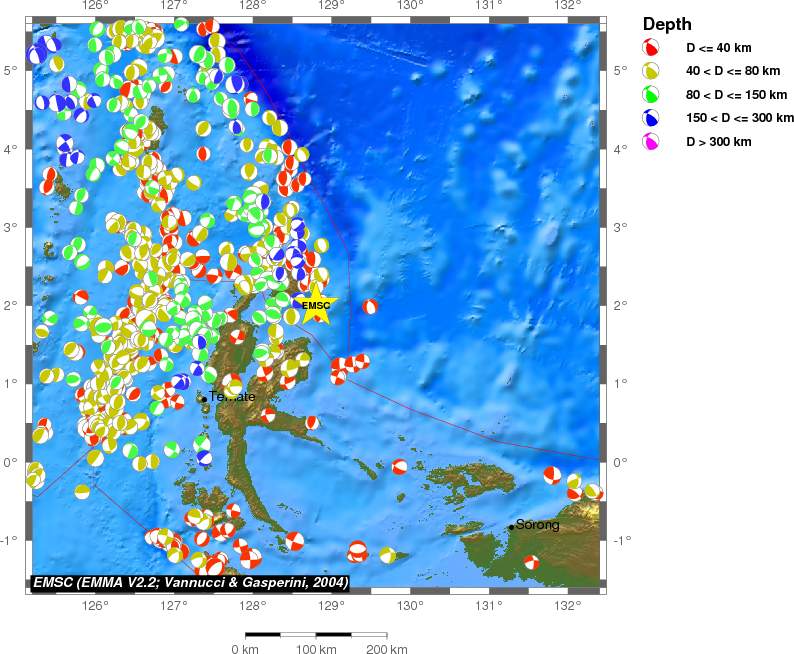Viewport: 794px width, 654px height.
Task: Pick the magenta D > 300 km legend symbol
Action: pos(651,142)
